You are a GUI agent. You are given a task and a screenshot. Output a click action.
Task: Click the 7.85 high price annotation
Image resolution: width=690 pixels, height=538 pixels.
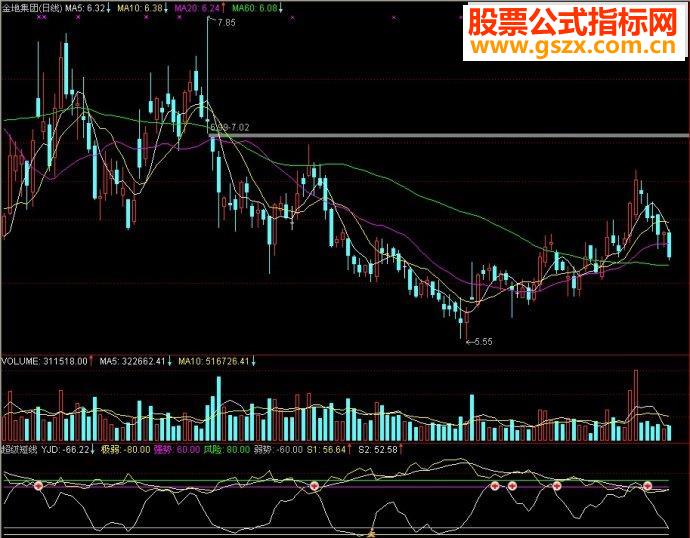pyautogui.click(x=226, y=22)
